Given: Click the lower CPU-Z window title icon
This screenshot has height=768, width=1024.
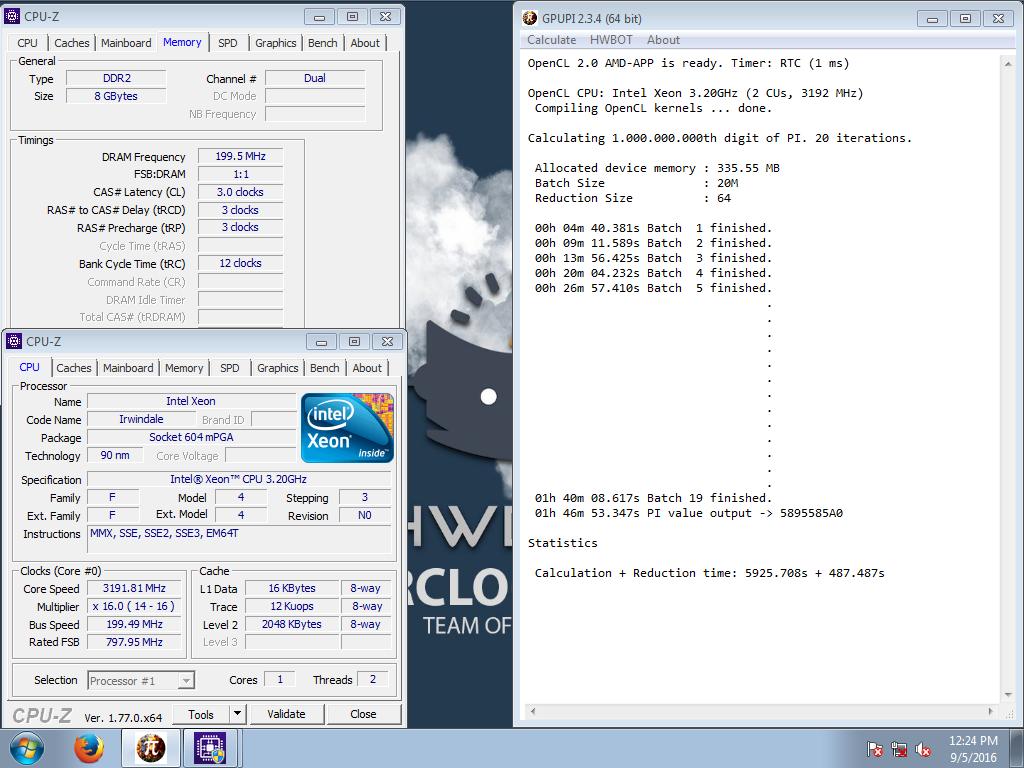Looking at the screenshot, I should [14, 341].
